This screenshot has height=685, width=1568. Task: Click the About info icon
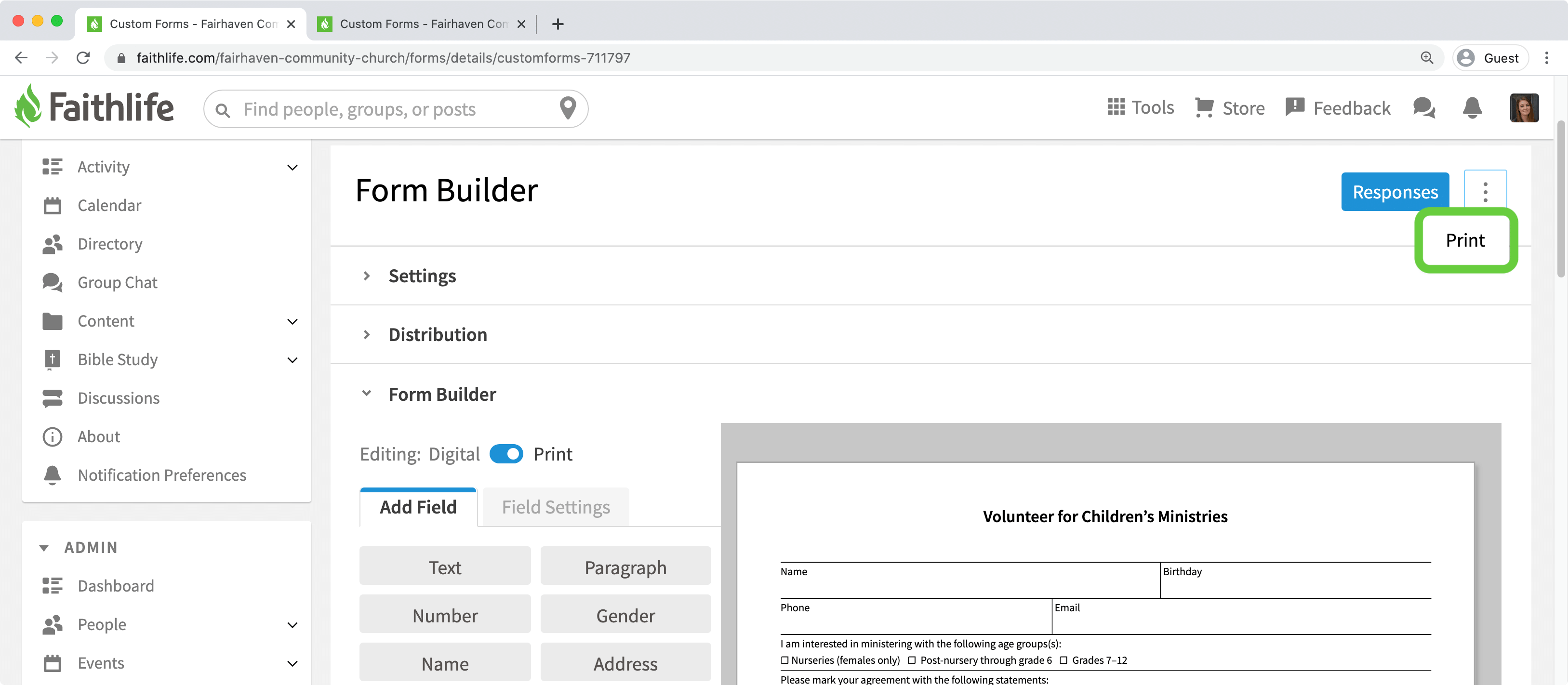coord(53,437)
